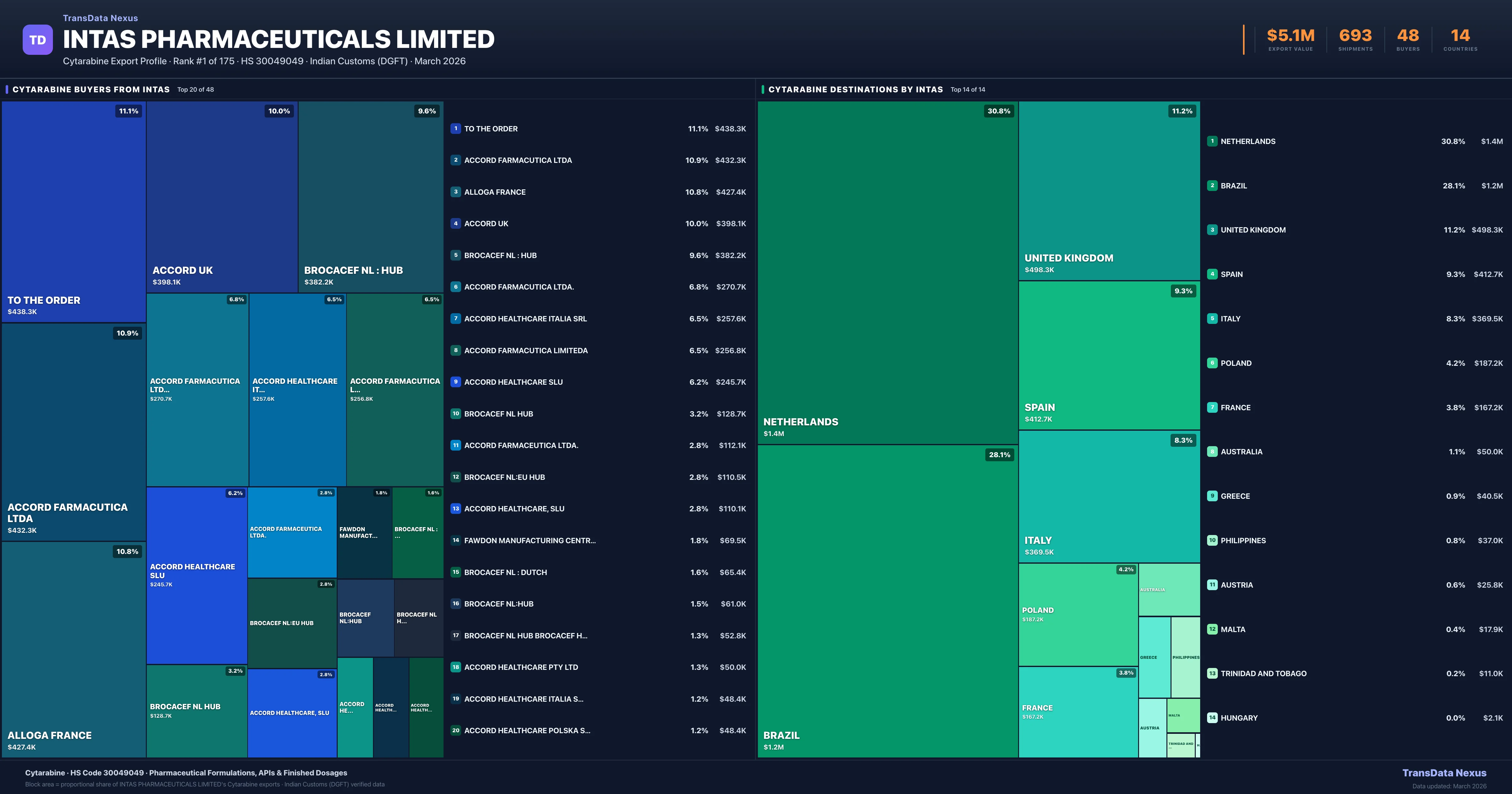This screenshot has height=794, width=1512.
Task: Click the NETHERLANDS treemap block
Action: click(887, 273)
